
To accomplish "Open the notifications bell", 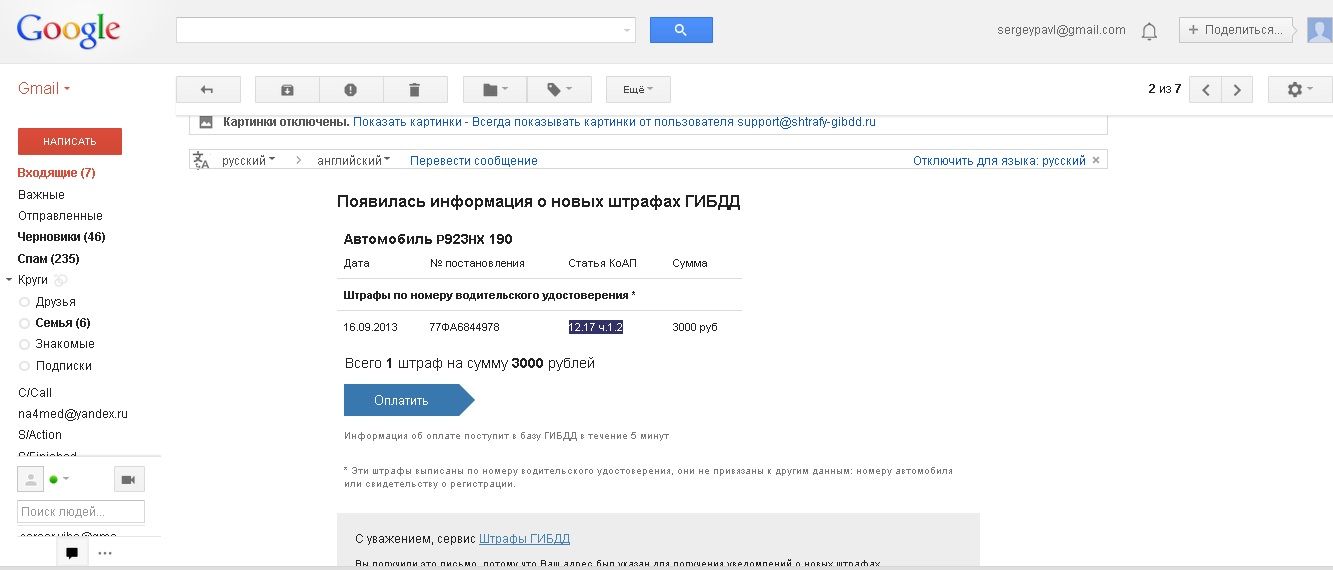I will [x=1149, y=31].
